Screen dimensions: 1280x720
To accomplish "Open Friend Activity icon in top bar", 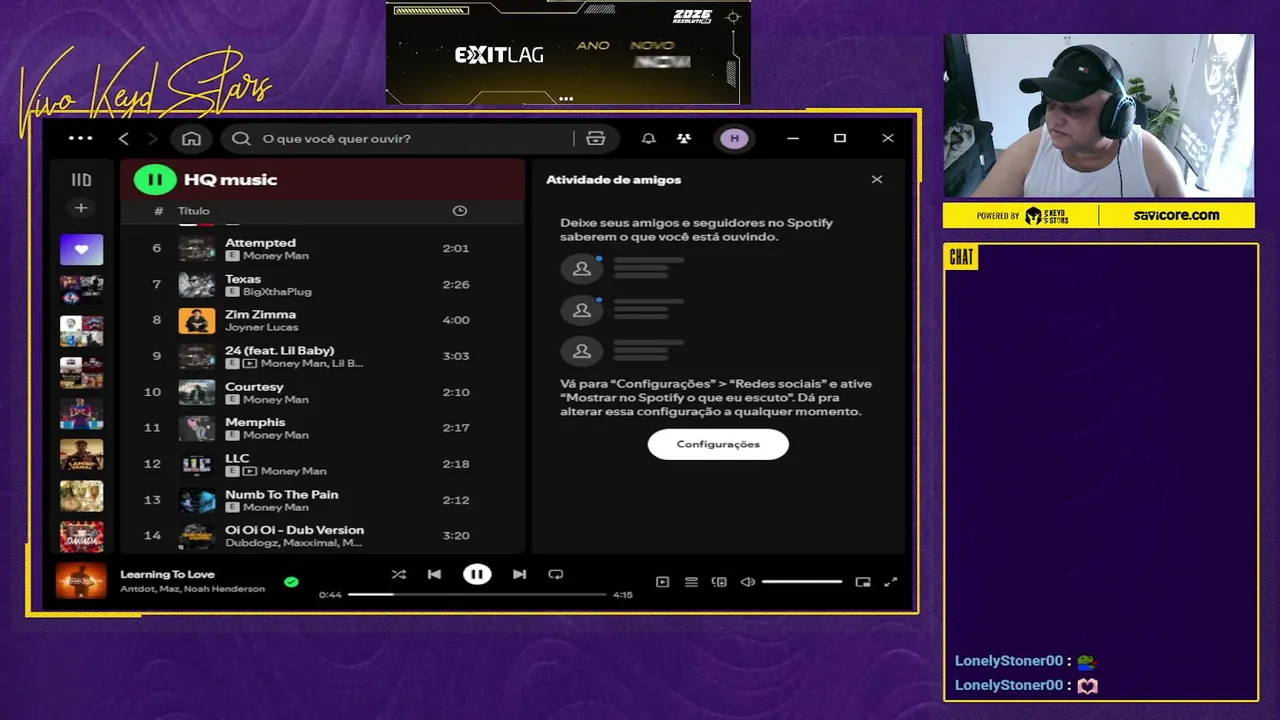I will [x=684, y=138].
